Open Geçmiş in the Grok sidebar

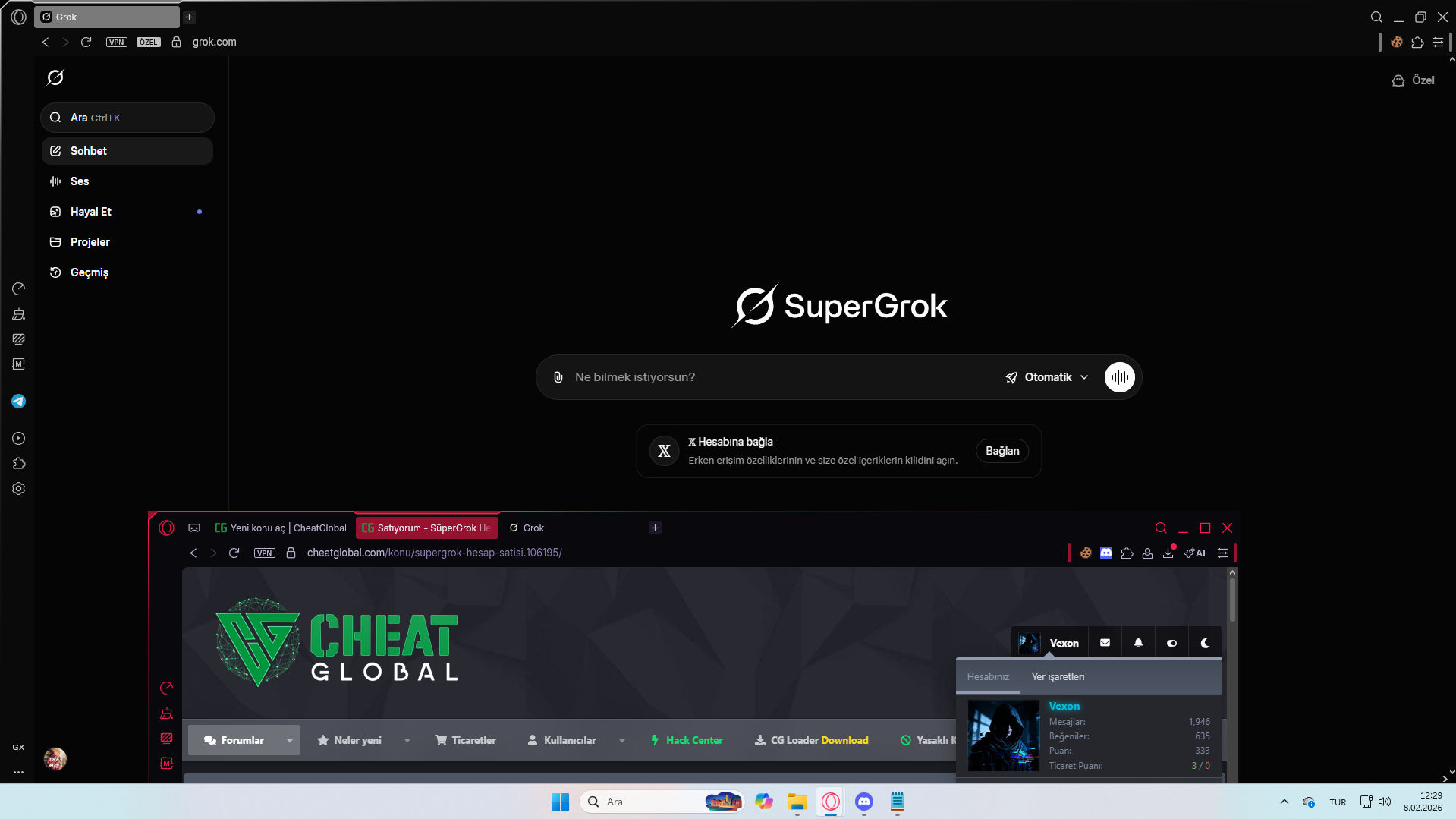(127, 272)
